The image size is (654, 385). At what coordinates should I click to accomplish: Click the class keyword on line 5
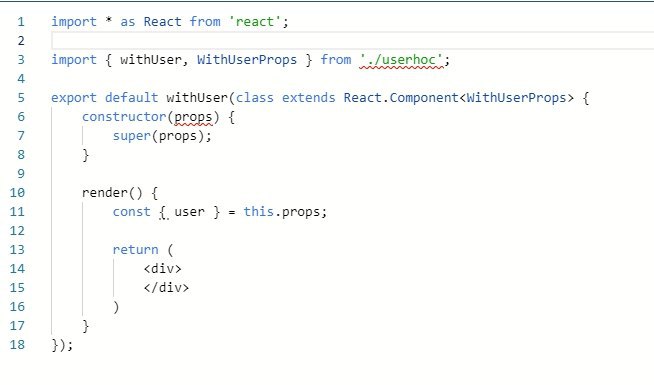(255, 98)
